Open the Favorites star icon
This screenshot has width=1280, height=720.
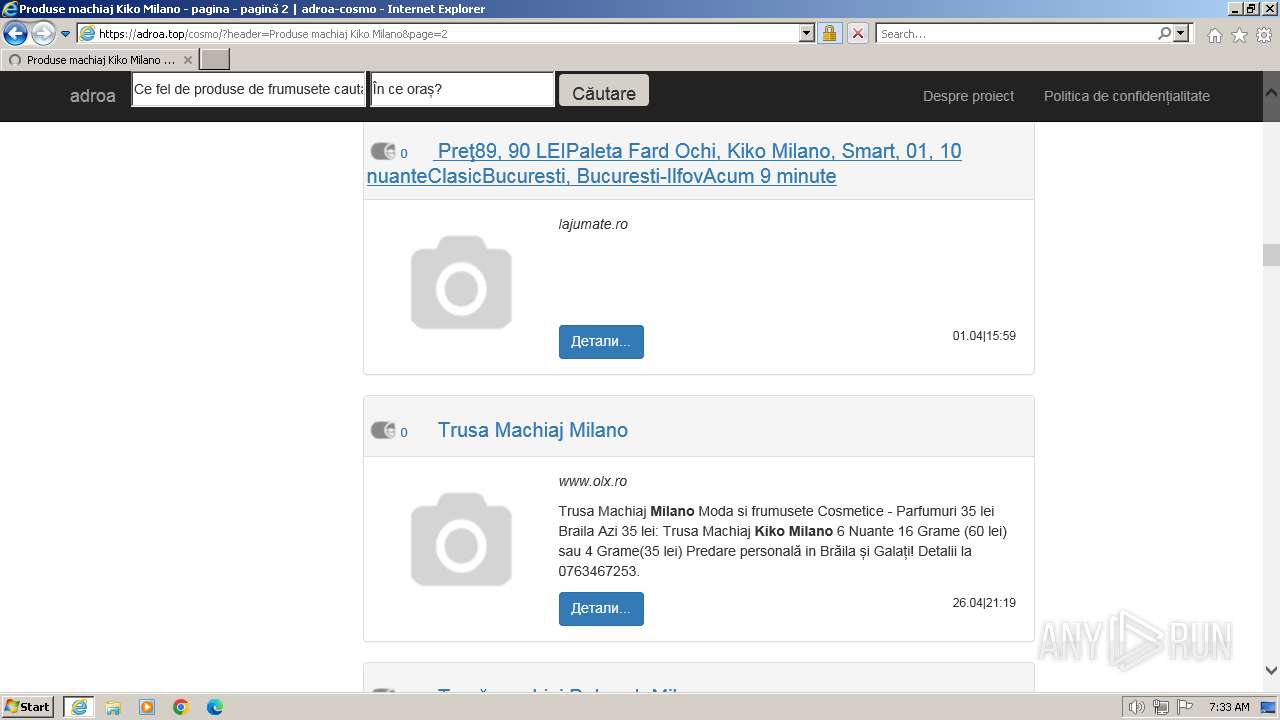[x=1239, y=35]
